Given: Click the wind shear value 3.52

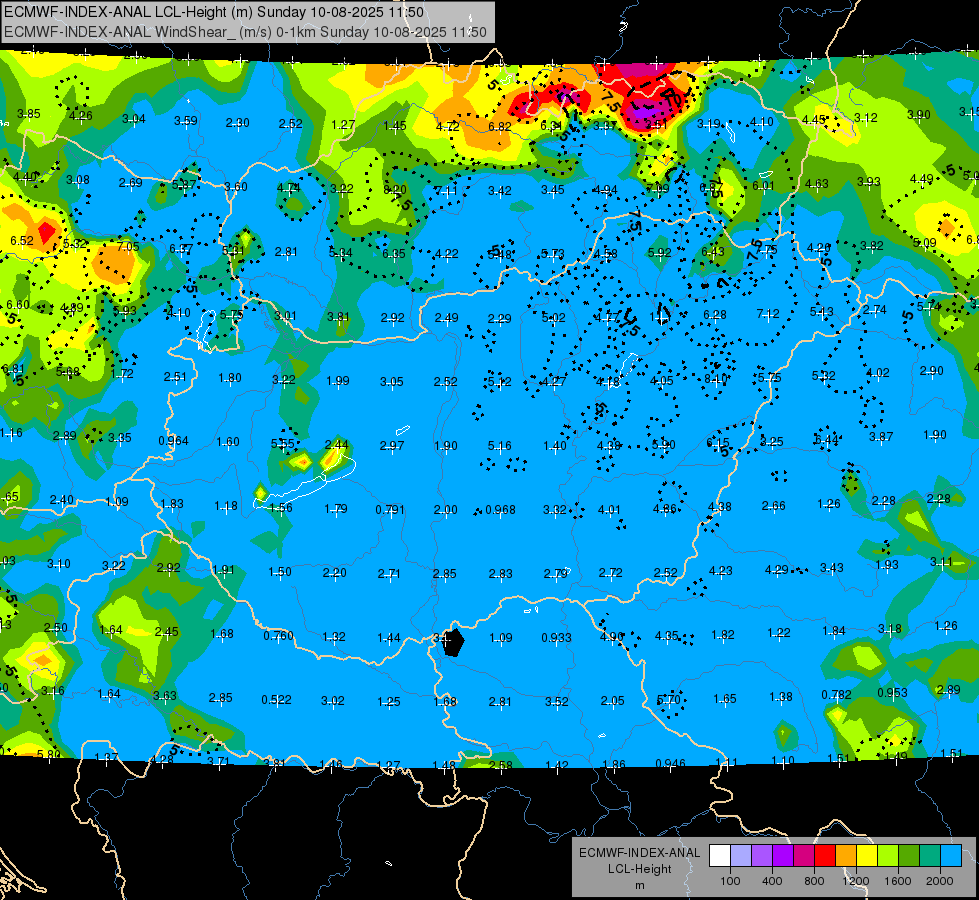Looking at the screenshot, I should [556, 701].
